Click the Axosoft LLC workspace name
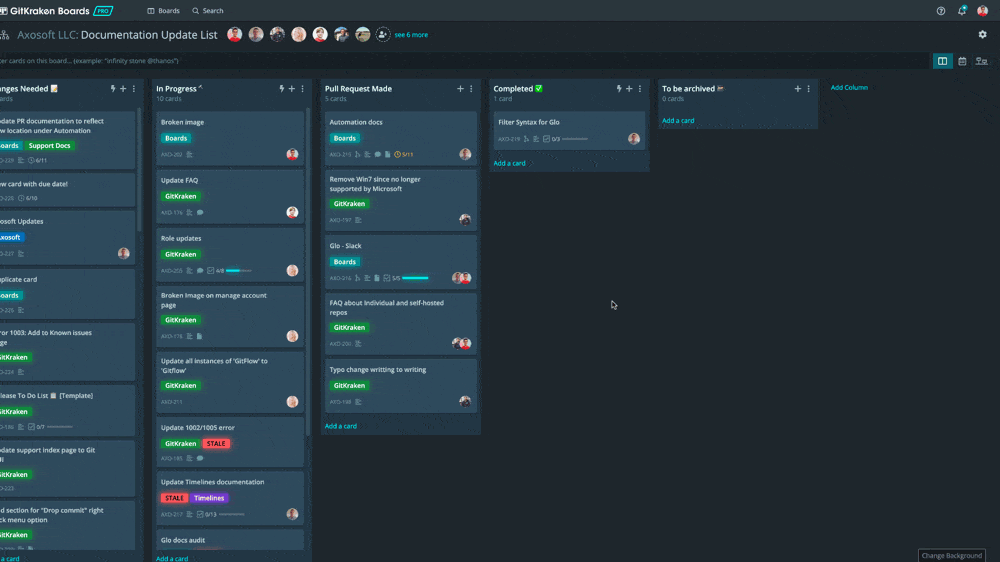This screenshot has height=562, width=1000. point(47,35)
